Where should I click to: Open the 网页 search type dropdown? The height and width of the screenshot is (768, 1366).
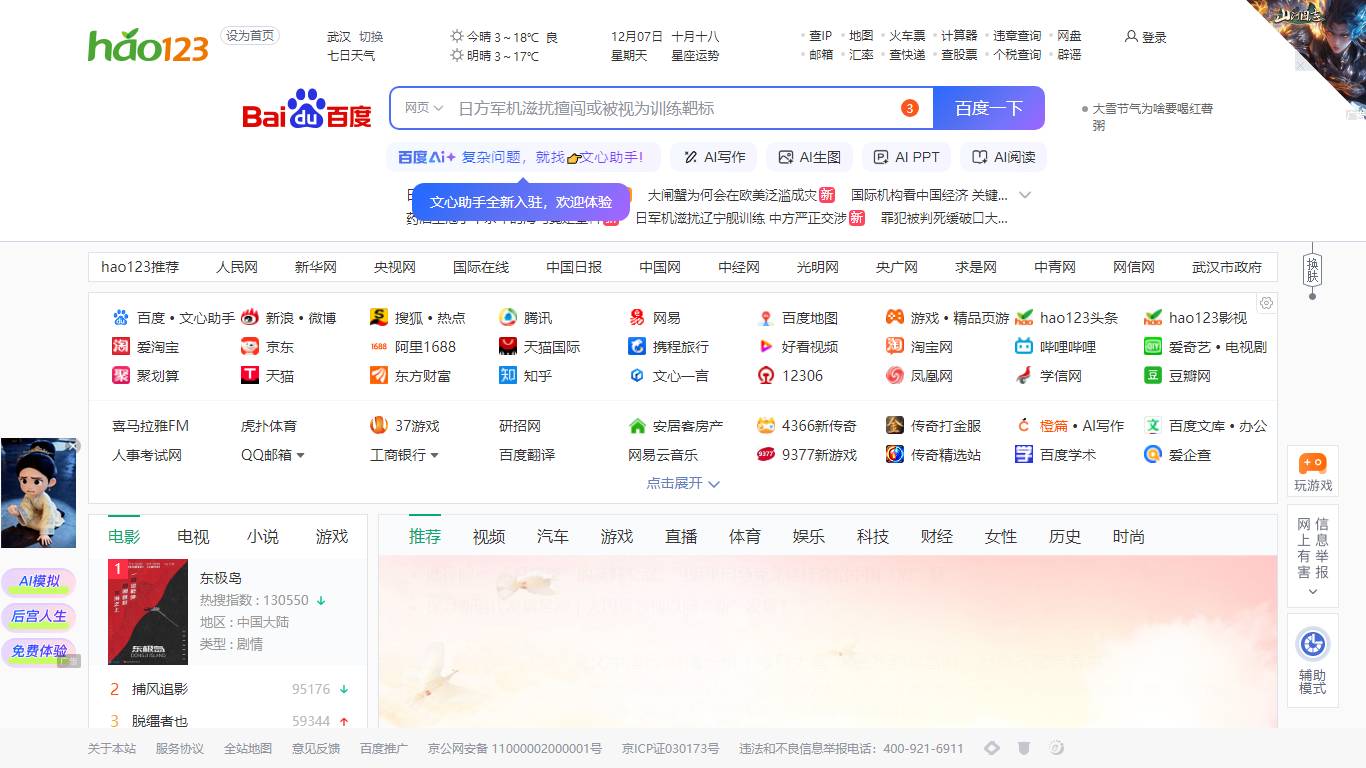coord(423,108)
